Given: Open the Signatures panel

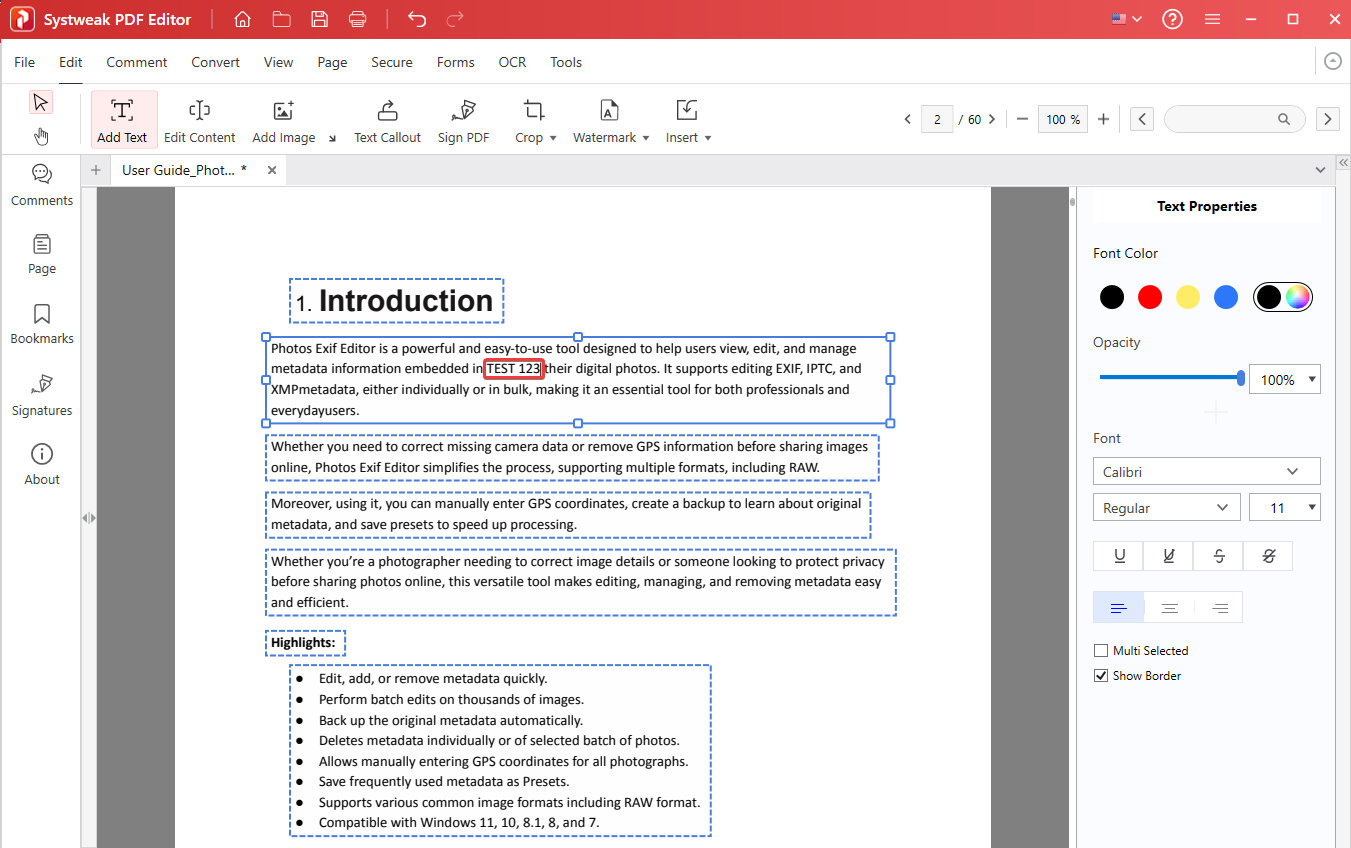Looking at the screenshot, I should (x=42, y=396).
